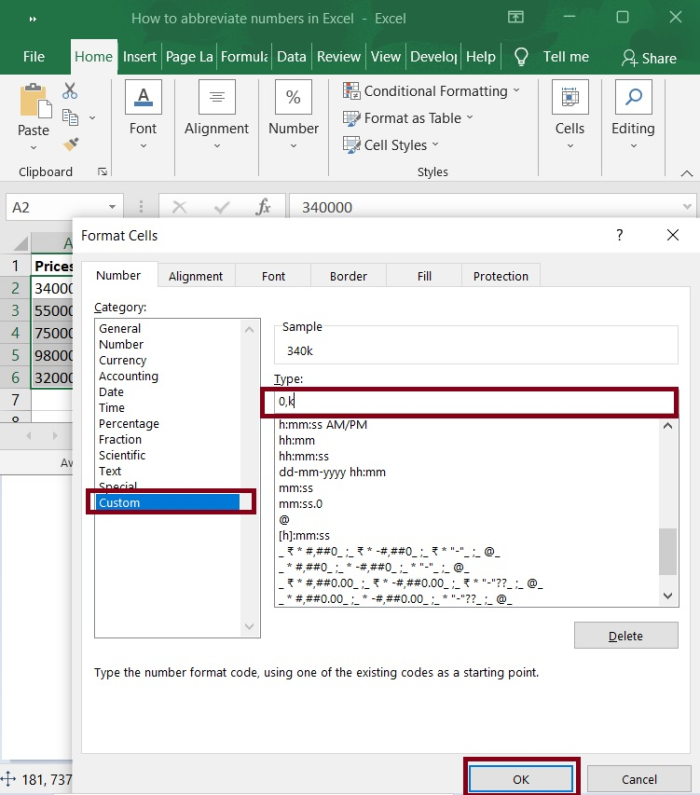The image size is (700, 795).
Task: Open the Font group icon
Action: tap(143, 98)
